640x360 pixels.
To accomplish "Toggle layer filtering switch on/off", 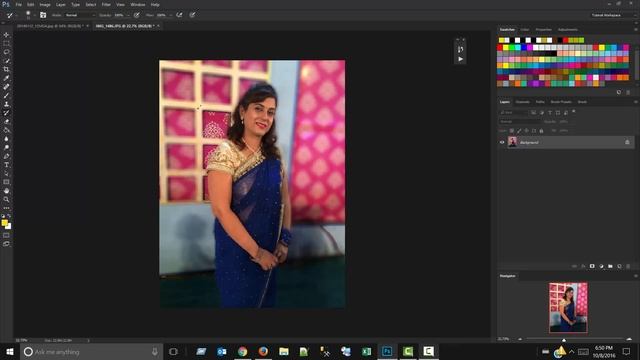I will point(573,111).
